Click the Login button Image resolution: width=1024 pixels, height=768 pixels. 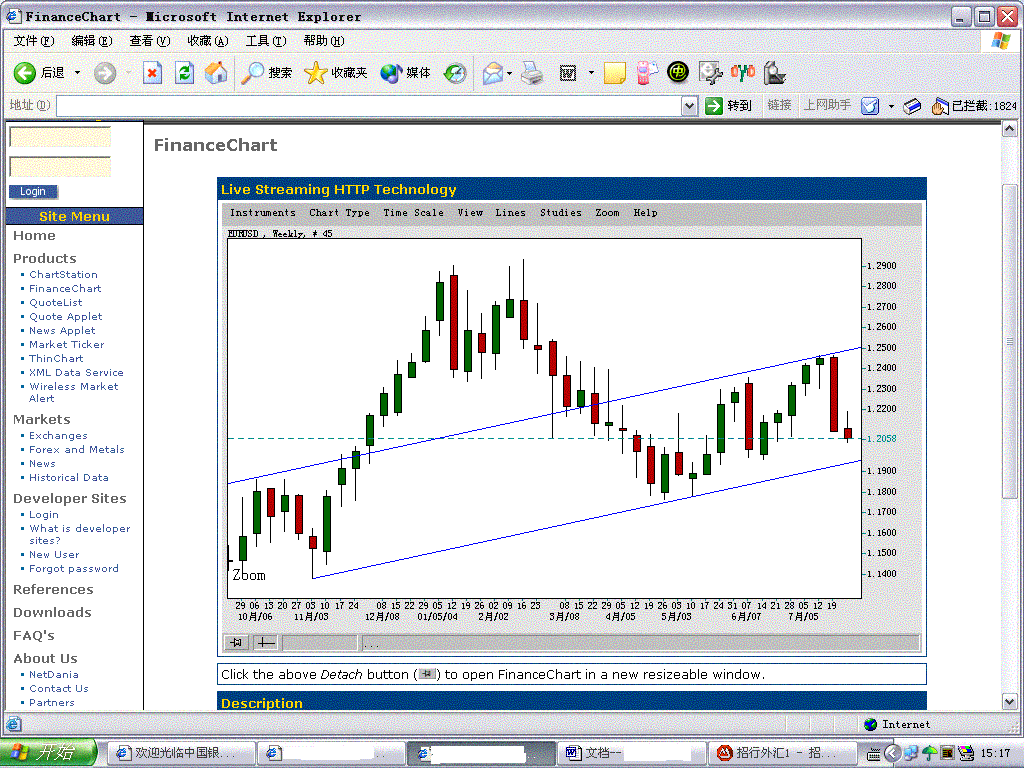point(33,191)
